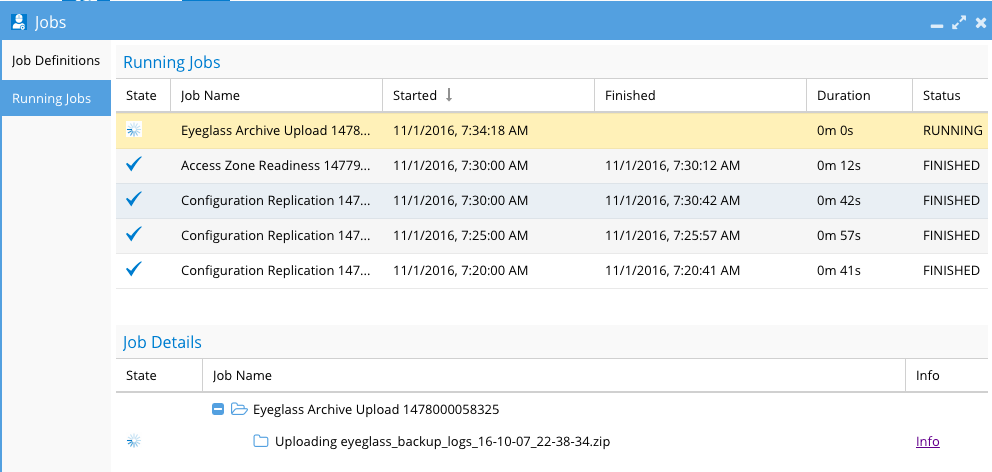Screen dimensions: 992x472
Task: Click start time 11/1/2016, 7:34:18 AM
Action: pyautogui.click(x=460, y=131)
